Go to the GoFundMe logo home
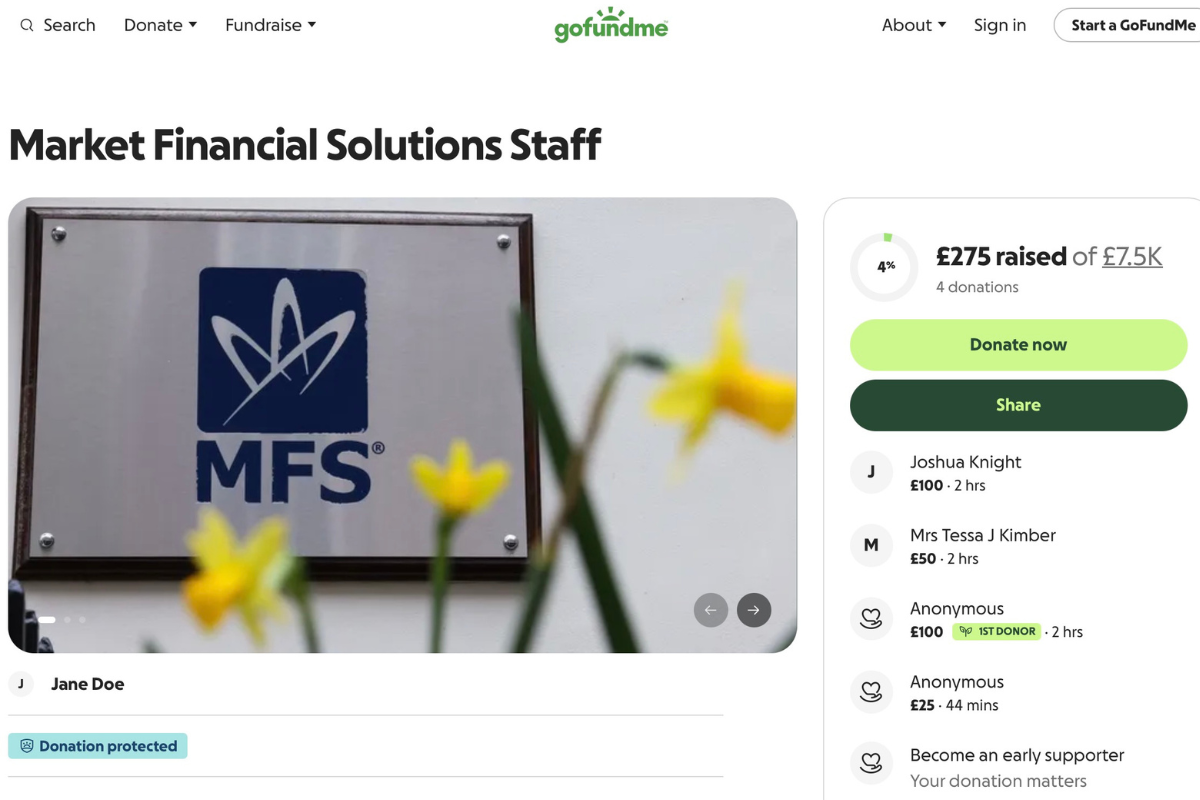 [611, 25]
